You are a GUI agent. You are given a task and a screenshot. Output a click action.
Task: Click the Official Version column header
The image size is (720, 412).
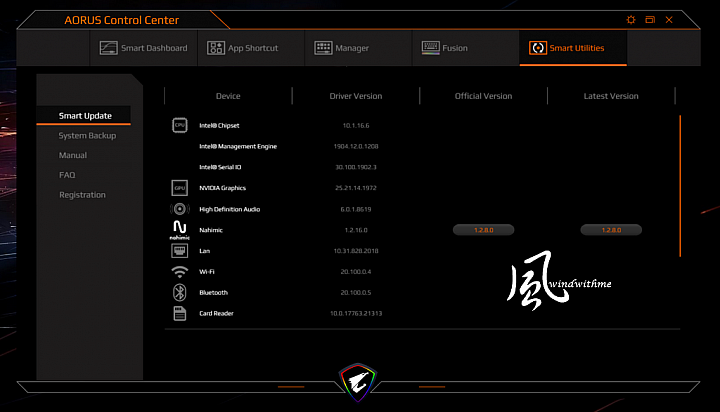click(x=484, y=96)
